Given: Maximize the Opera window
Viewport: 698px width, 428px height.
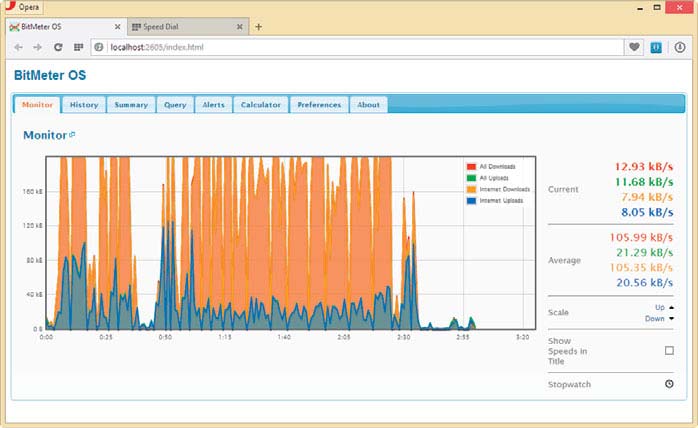Looking at the screenshot, I should 657,7.
